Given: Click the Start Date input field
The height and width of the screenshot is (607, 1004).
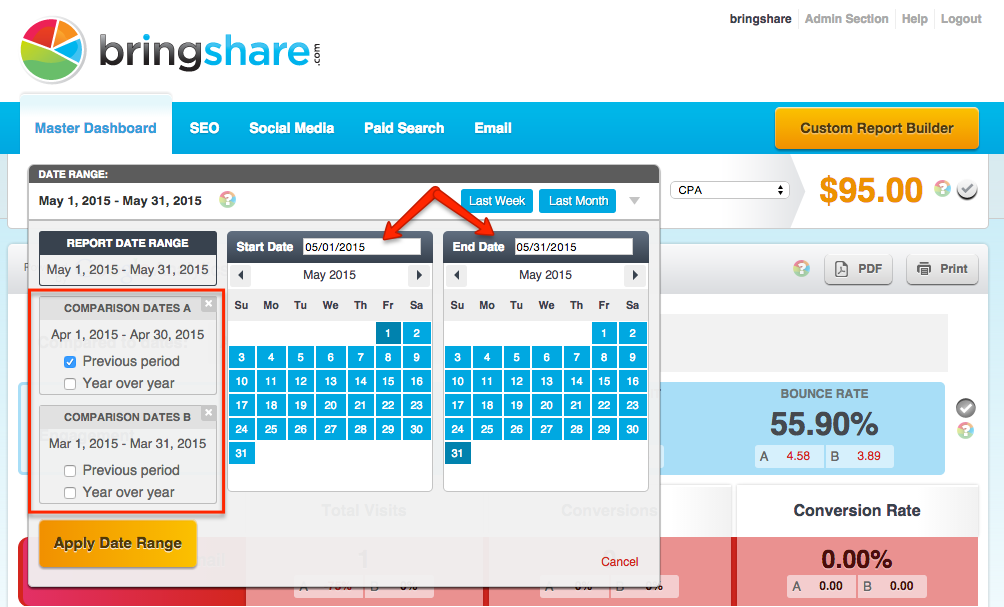Looking at the screenshot, I should point(362,247).
